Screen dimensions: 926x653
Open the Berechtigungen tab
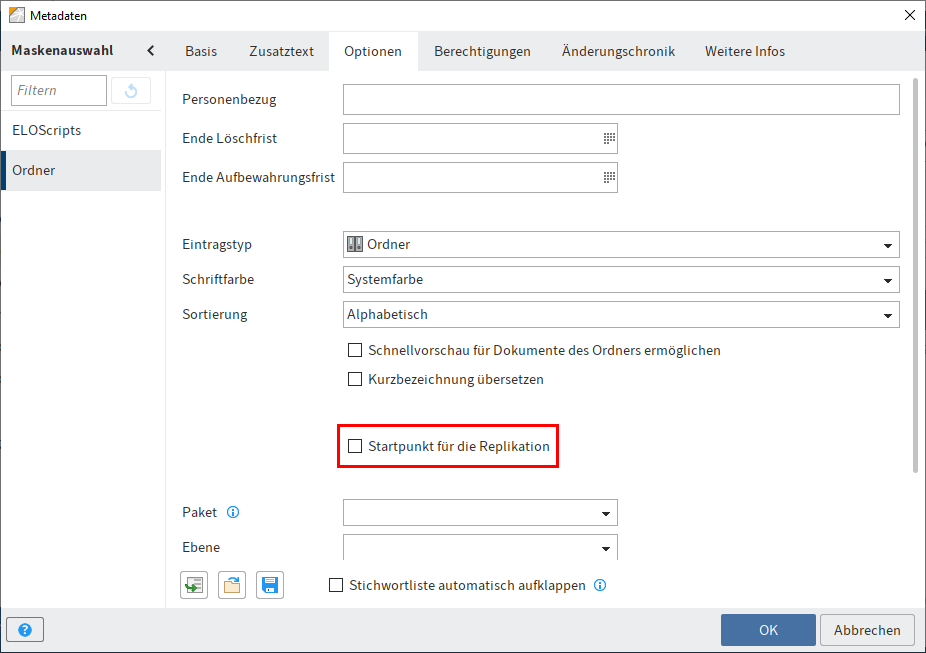coord(482,51)
